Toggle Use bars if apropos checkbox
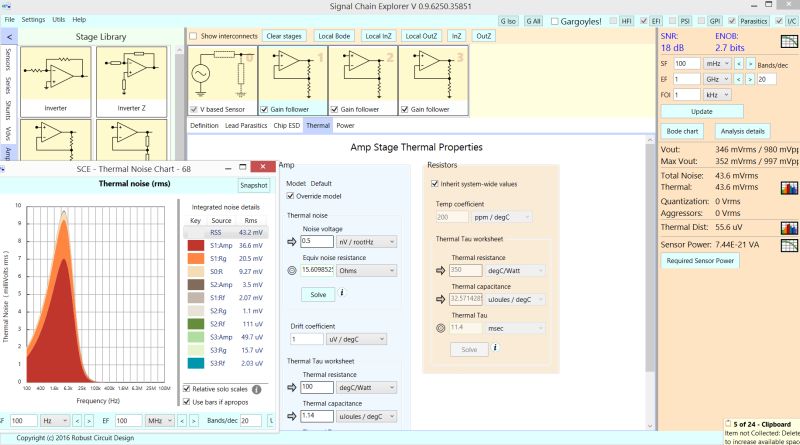The image size is (800, 445). click(187, 402)
